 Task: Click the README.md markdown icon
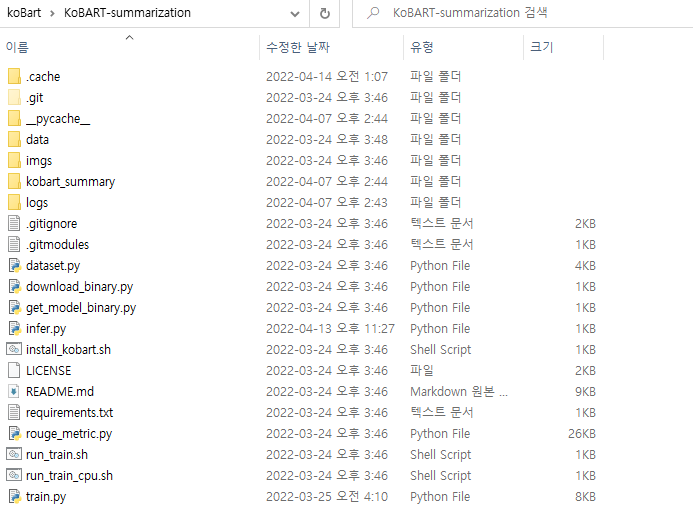tap(14, 391)
